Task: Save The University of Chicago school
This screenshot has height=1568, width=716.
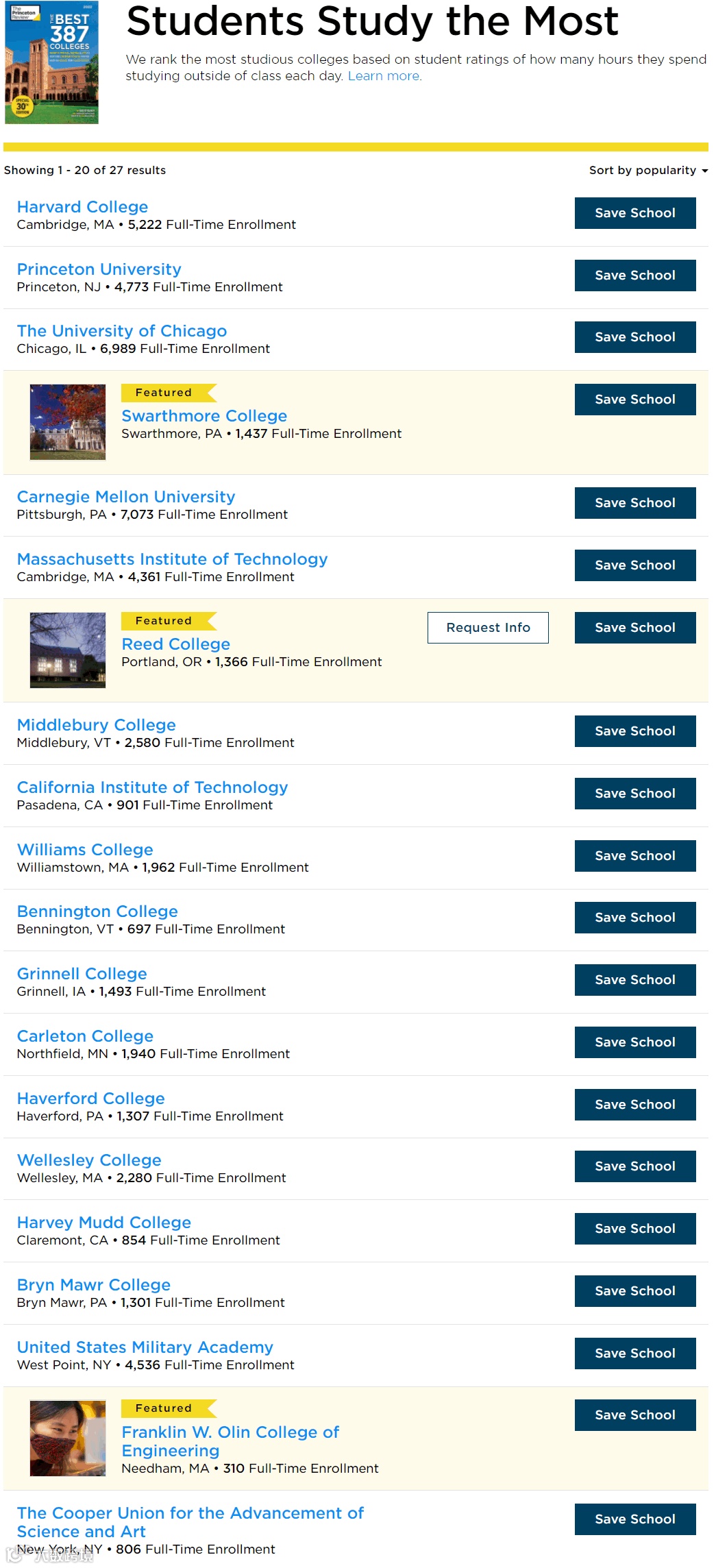Action: tap(635, 337)
